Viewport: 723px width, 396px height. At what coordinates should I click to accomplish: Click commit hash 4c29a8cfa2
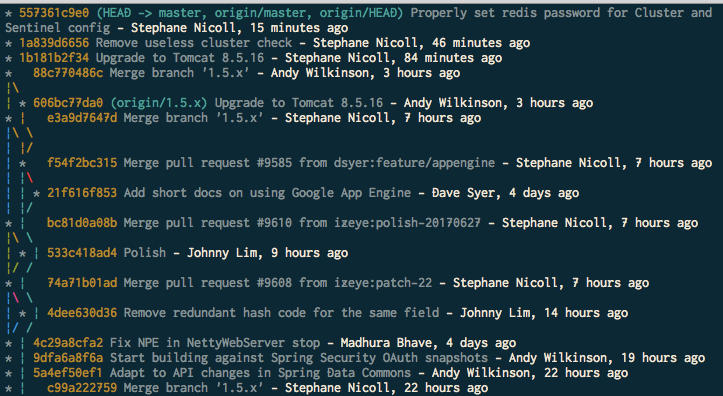[x=68, y=343]
